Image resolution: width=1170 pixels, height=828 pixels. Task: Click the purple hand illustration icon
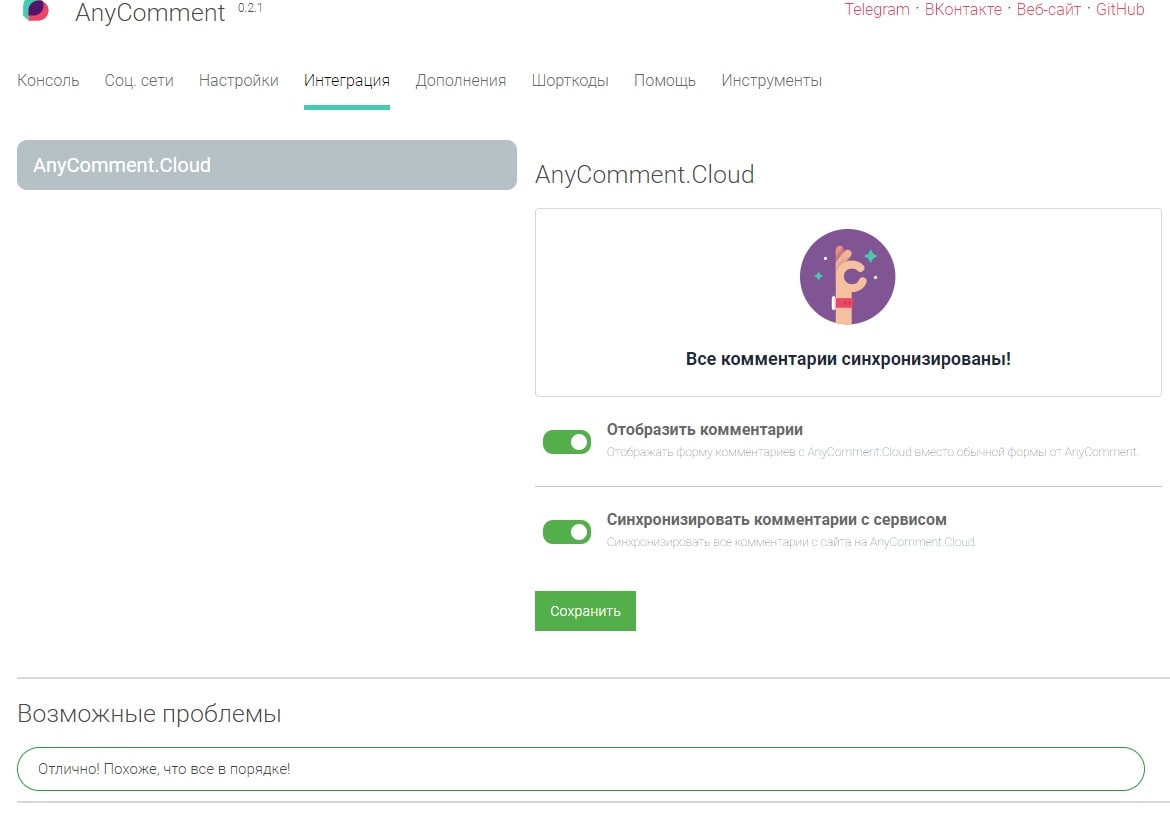coord(847,277)
